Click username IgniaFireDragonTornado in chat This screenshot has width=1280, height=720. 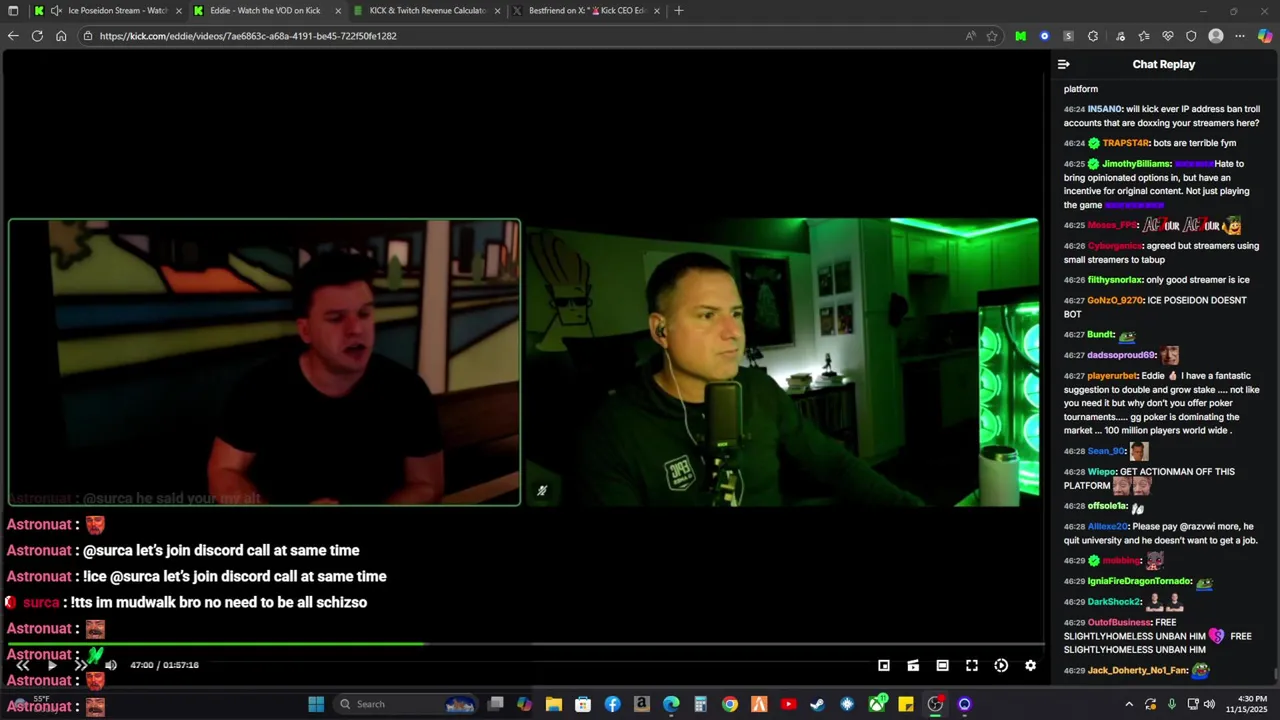(1139, 581)
